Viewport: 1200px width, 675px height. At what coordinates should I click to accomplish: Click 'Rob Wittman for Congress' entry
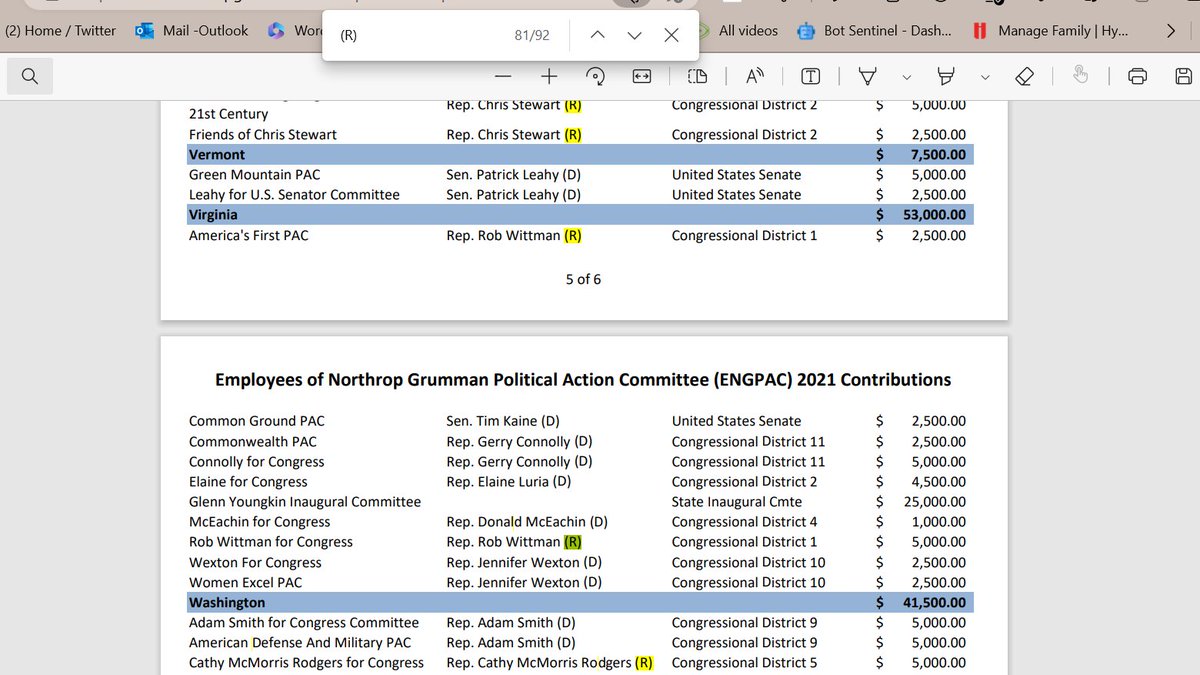(x=271, y=541)
